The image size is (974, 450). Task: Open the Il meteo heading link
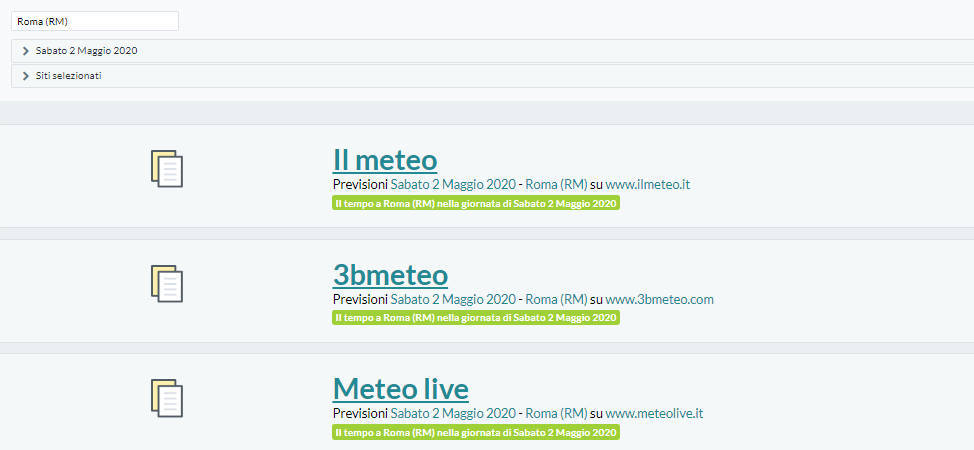(385, 160)
